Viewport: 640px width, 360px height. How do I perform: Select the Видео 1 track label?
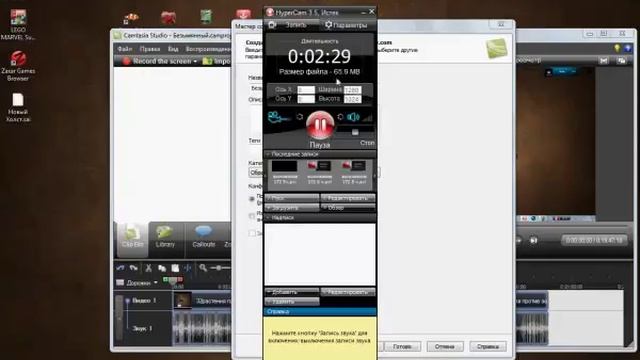point(144,300)
